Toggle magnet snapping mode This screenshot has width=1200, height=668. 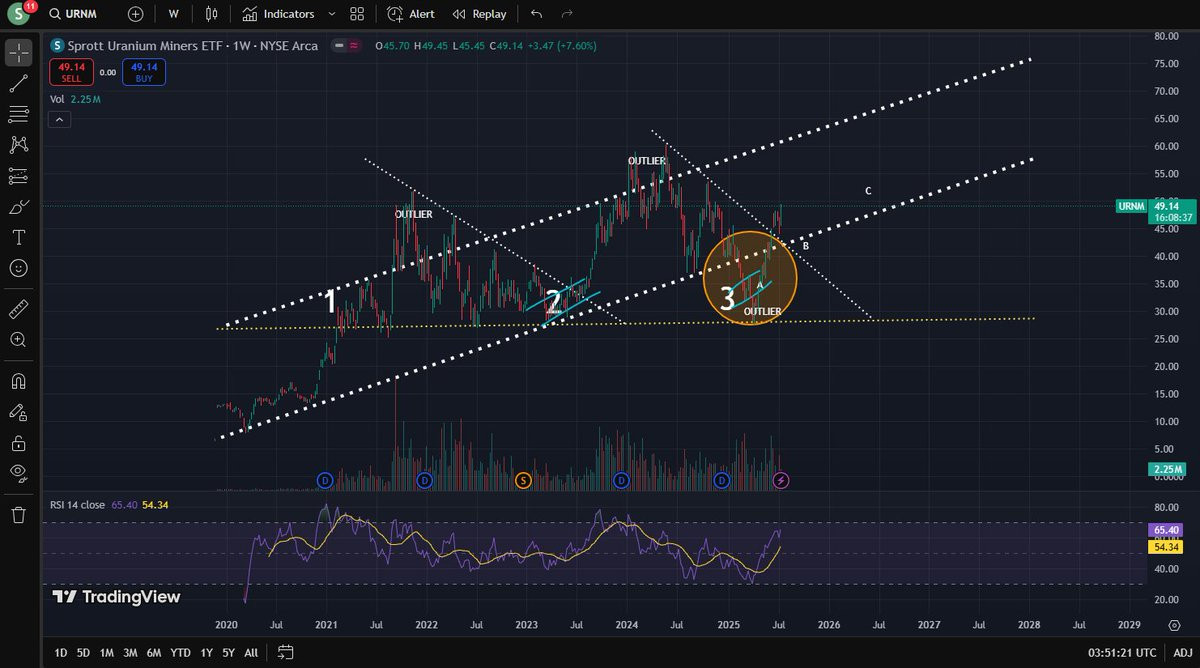18,381
